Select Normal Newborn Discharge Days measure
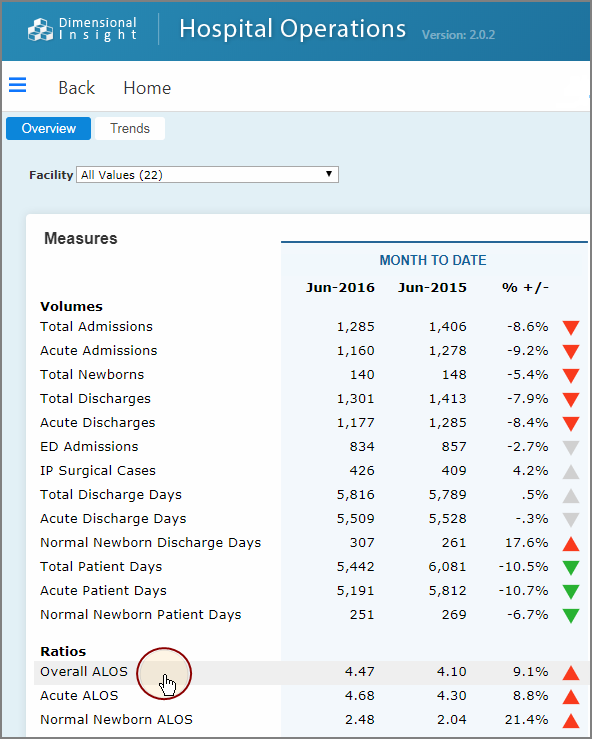 (x=150, y=542)
